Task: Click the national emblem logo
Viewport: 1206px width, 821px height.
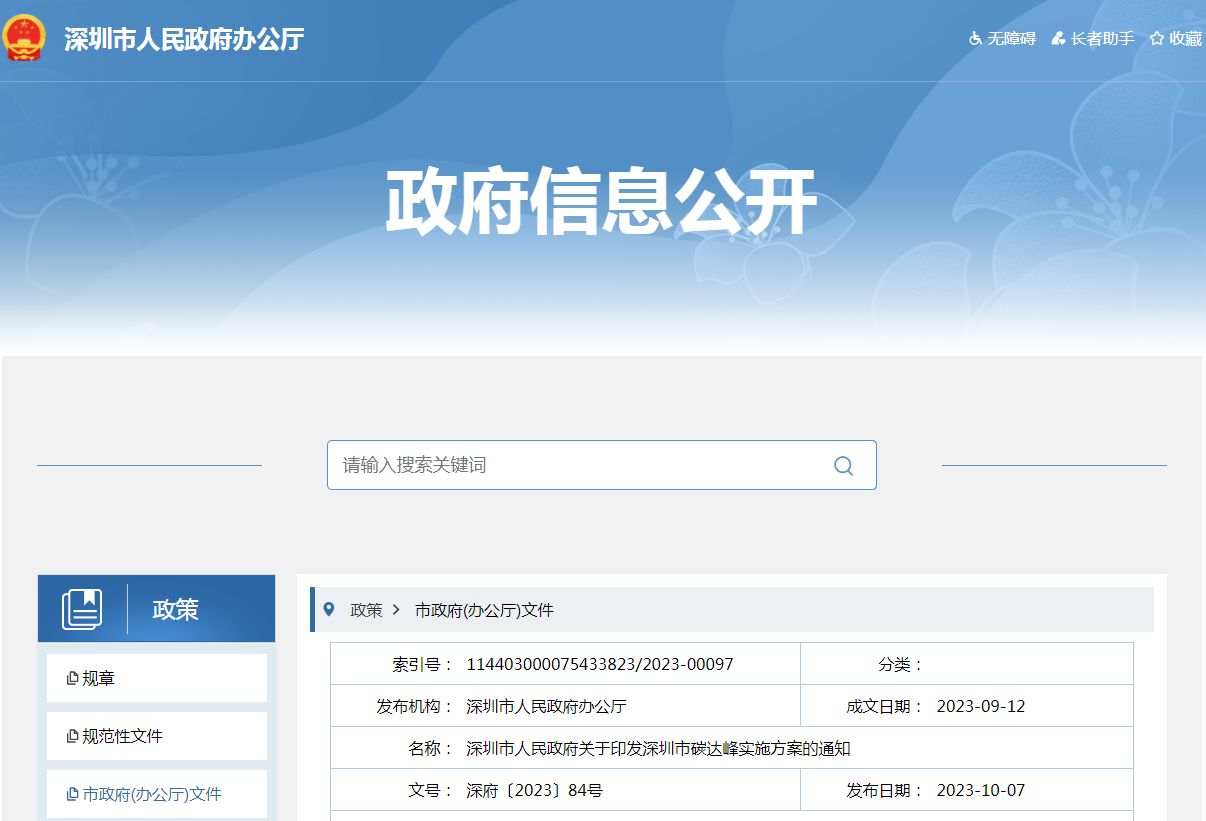Action: click(25, 38)
